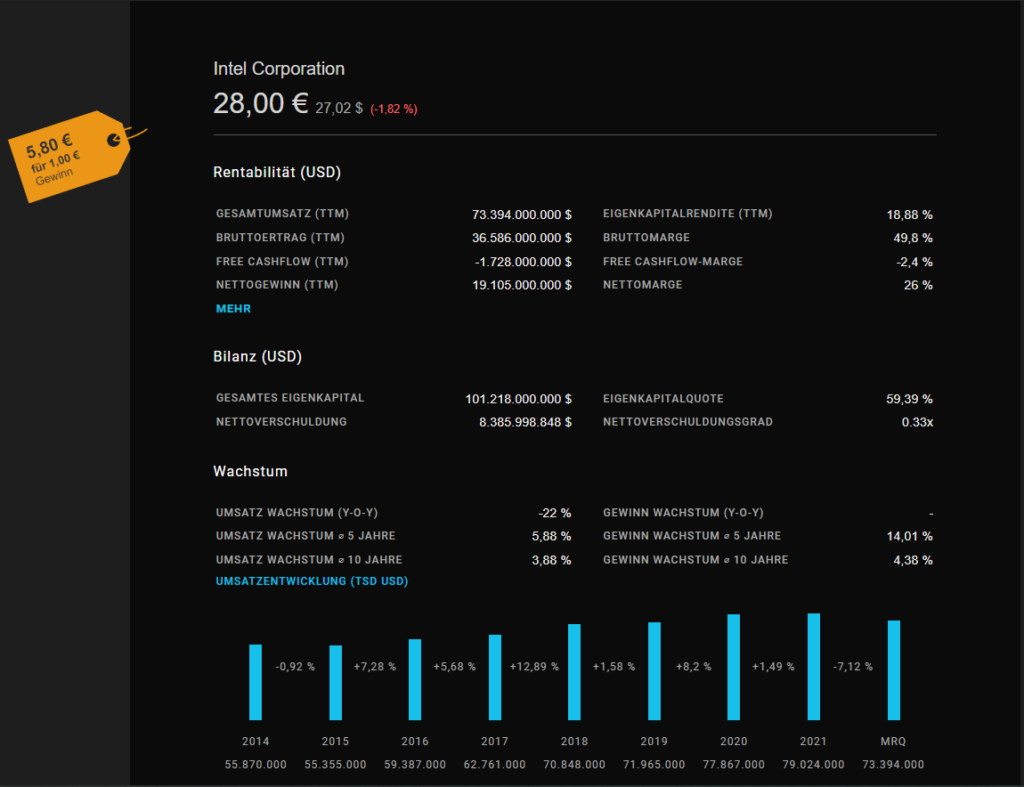Select the FREE CASHFLOW-MARGE label
This screenshot has width=1024, height=787.
tap(673, 262)
